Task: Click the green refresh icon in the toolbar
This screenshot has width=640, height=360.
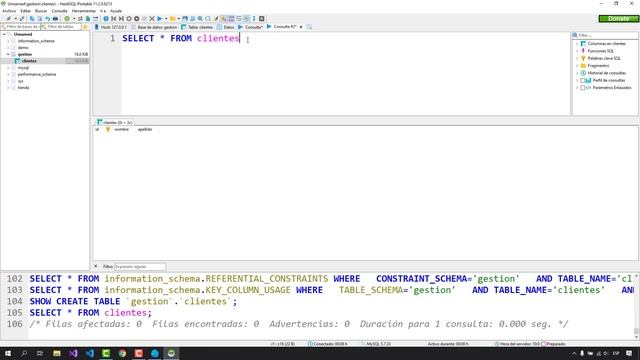Action: (x=67, y=19)
